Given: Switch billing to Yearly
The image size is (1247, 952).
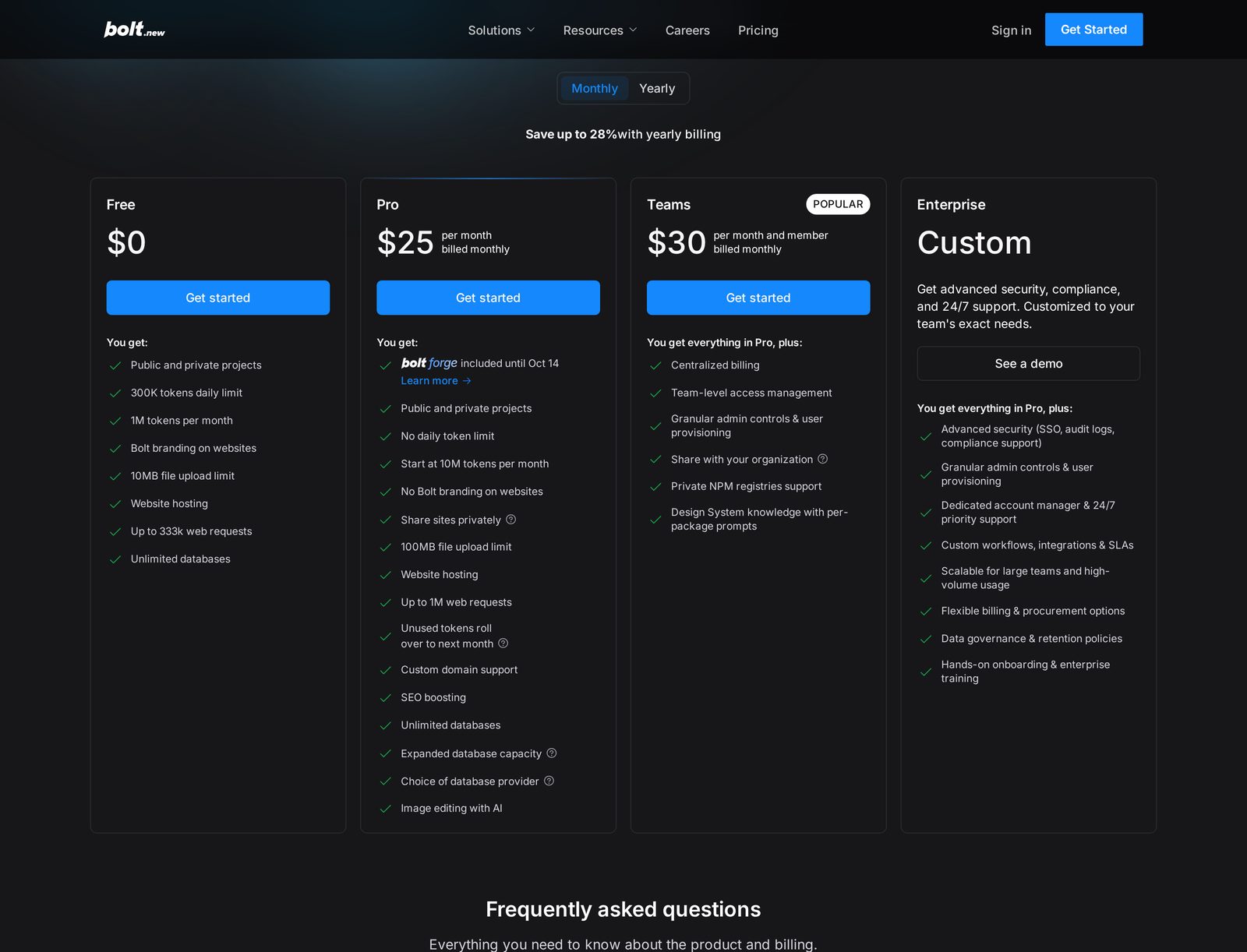Looking at the screenshot, I should 657,89.
